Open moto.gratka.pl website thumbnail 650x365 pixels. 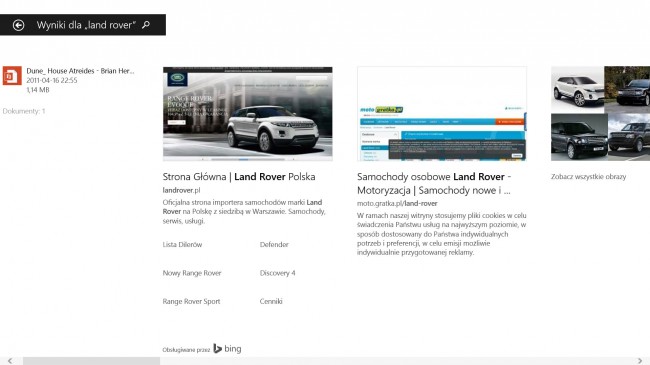coord(442,114)
